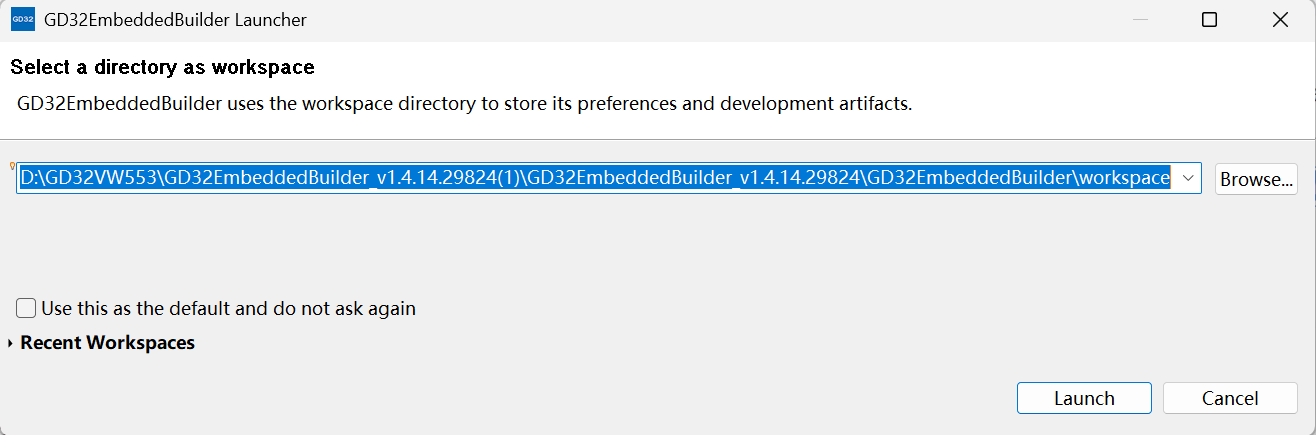This screenshot has height=435, width=1316.
Task: Expand Recent Workspaces using the triangle arrow
Action: (x=11, y=343)
